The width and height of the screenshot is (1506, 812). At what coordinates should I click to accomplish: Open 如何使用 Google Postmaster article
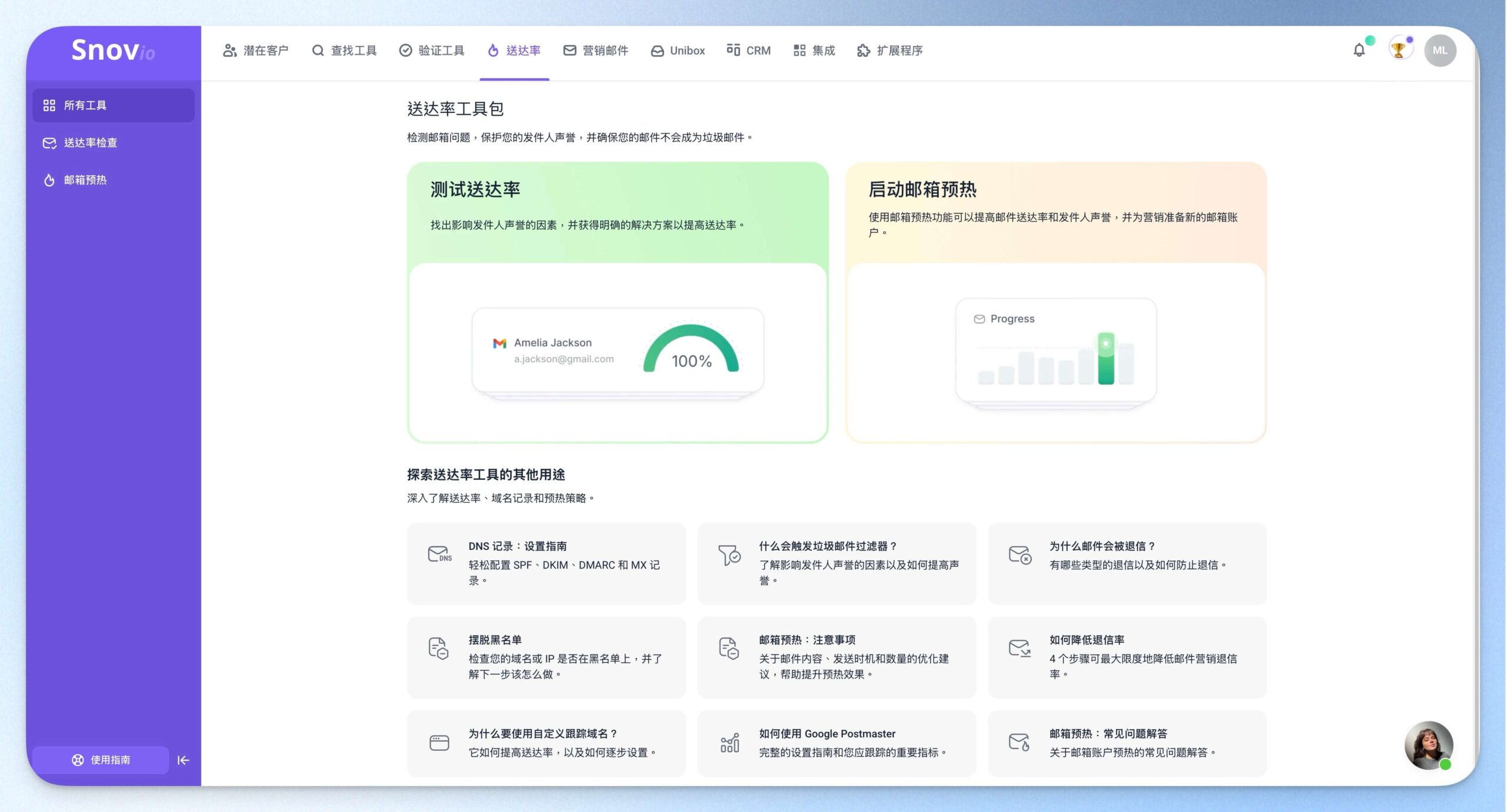[x=837, y=743]
